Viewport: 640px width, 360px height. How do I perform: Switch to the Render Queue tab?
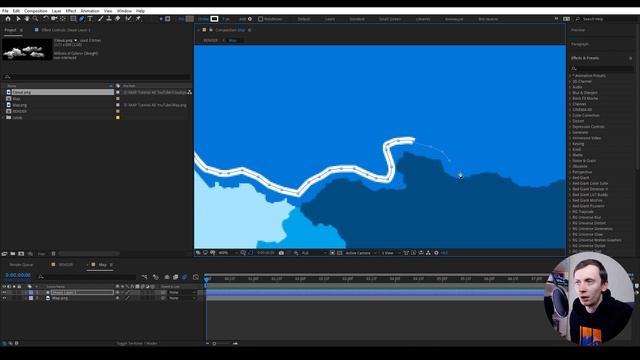coord(21,265)
